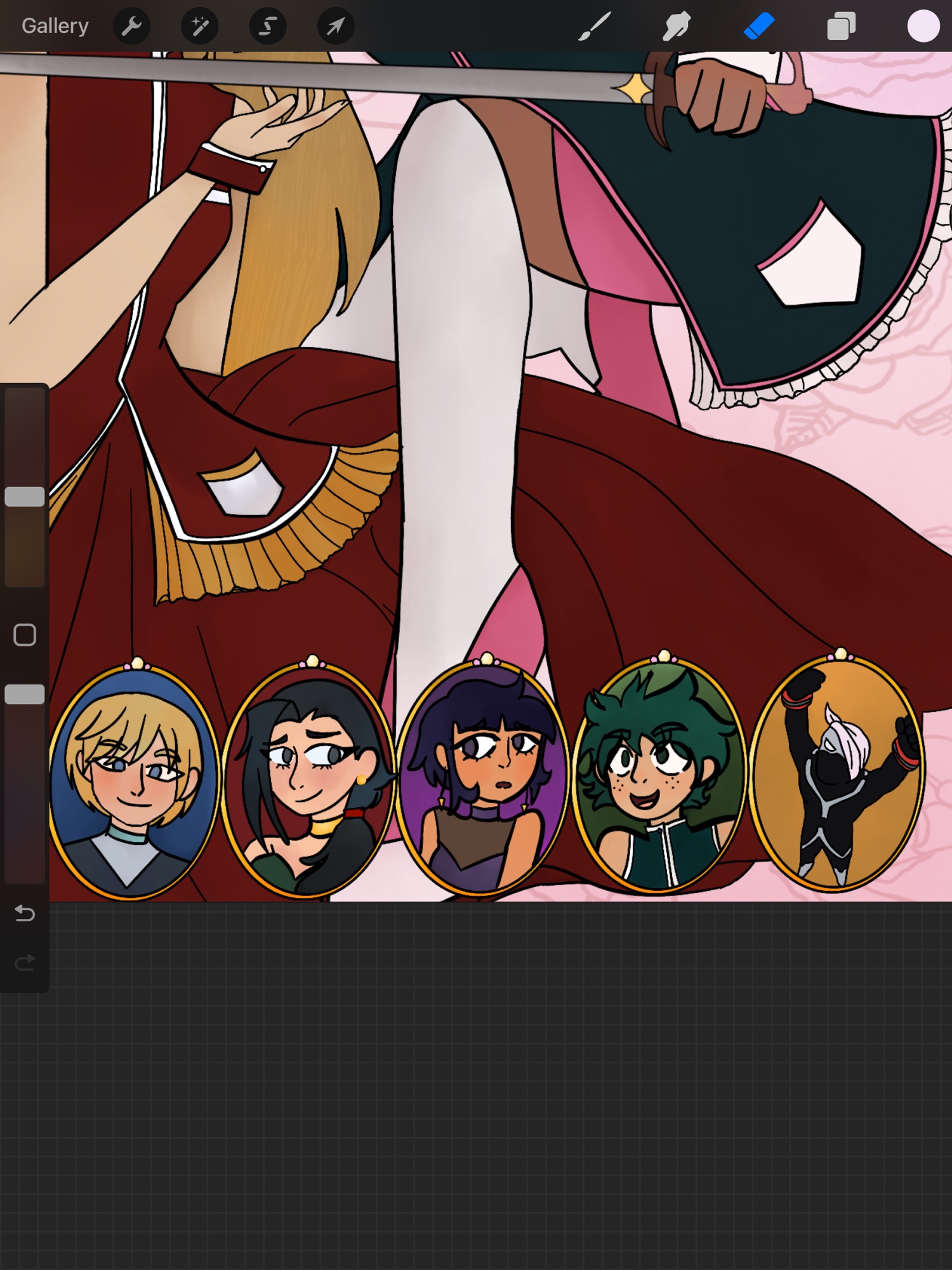Select the Brush tool
Viewport: 952px width, 1270px height.
click(595, 26)
